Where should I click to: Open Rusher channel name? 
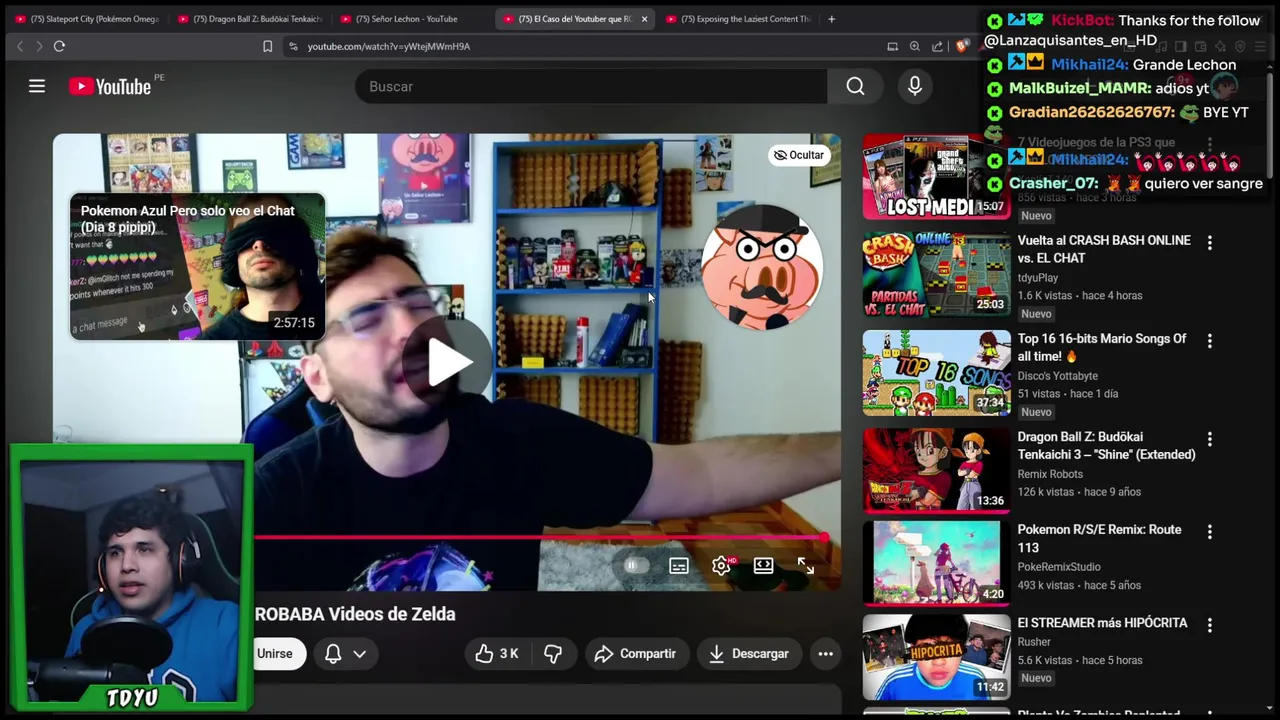click(x=1034, y=642)
